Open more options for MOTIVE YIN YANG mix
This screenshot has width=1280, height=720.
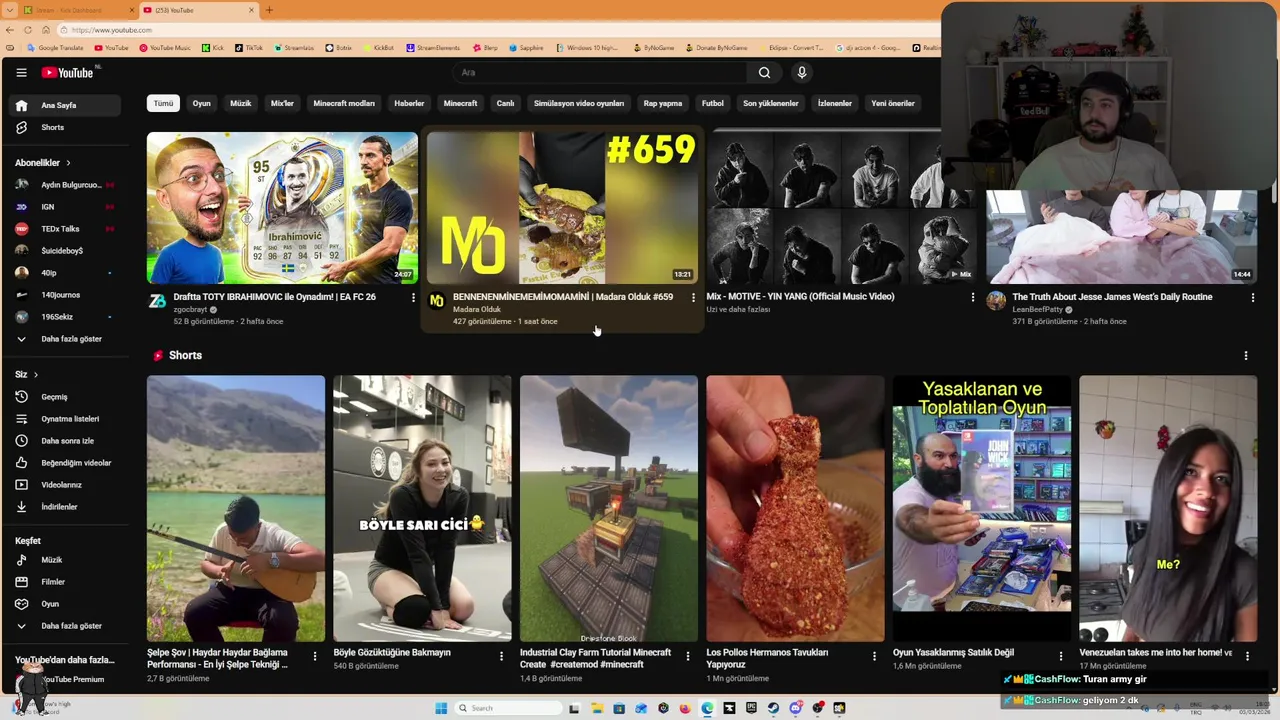coord(973,297)
